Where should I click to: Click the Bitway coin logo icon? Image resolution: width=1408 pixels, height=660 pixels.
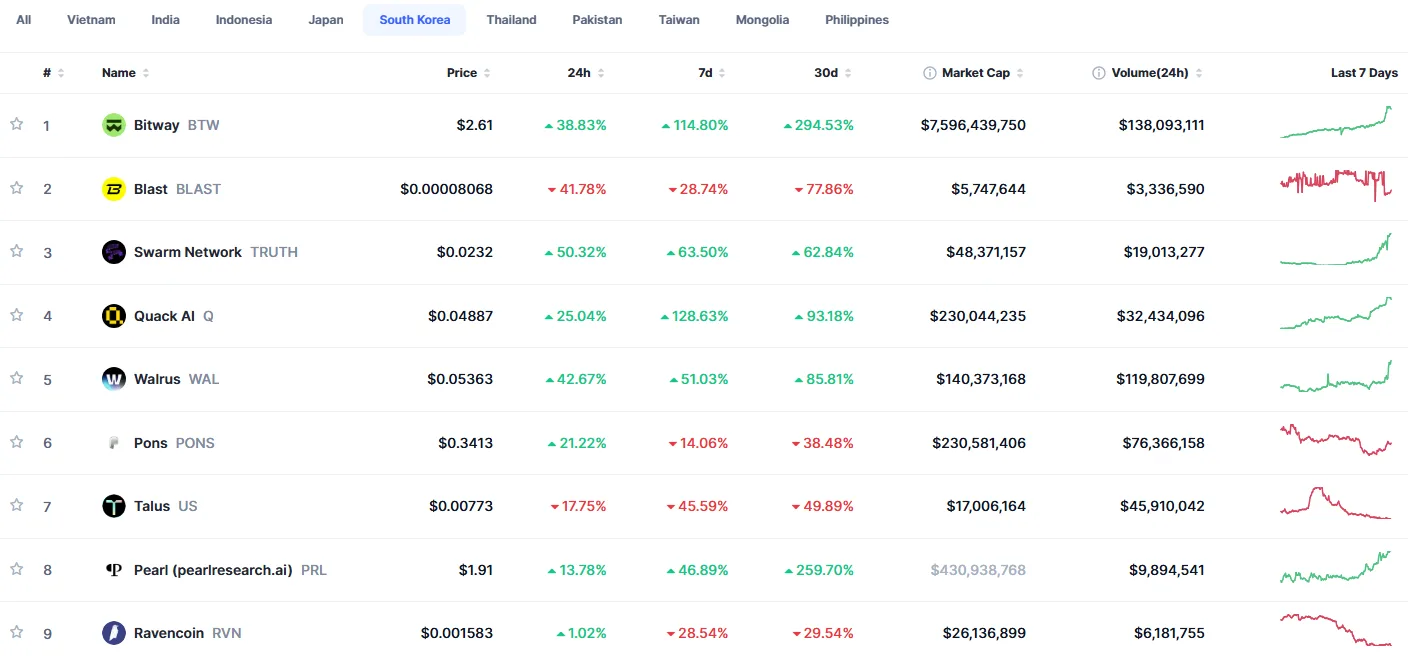(114, 125)
